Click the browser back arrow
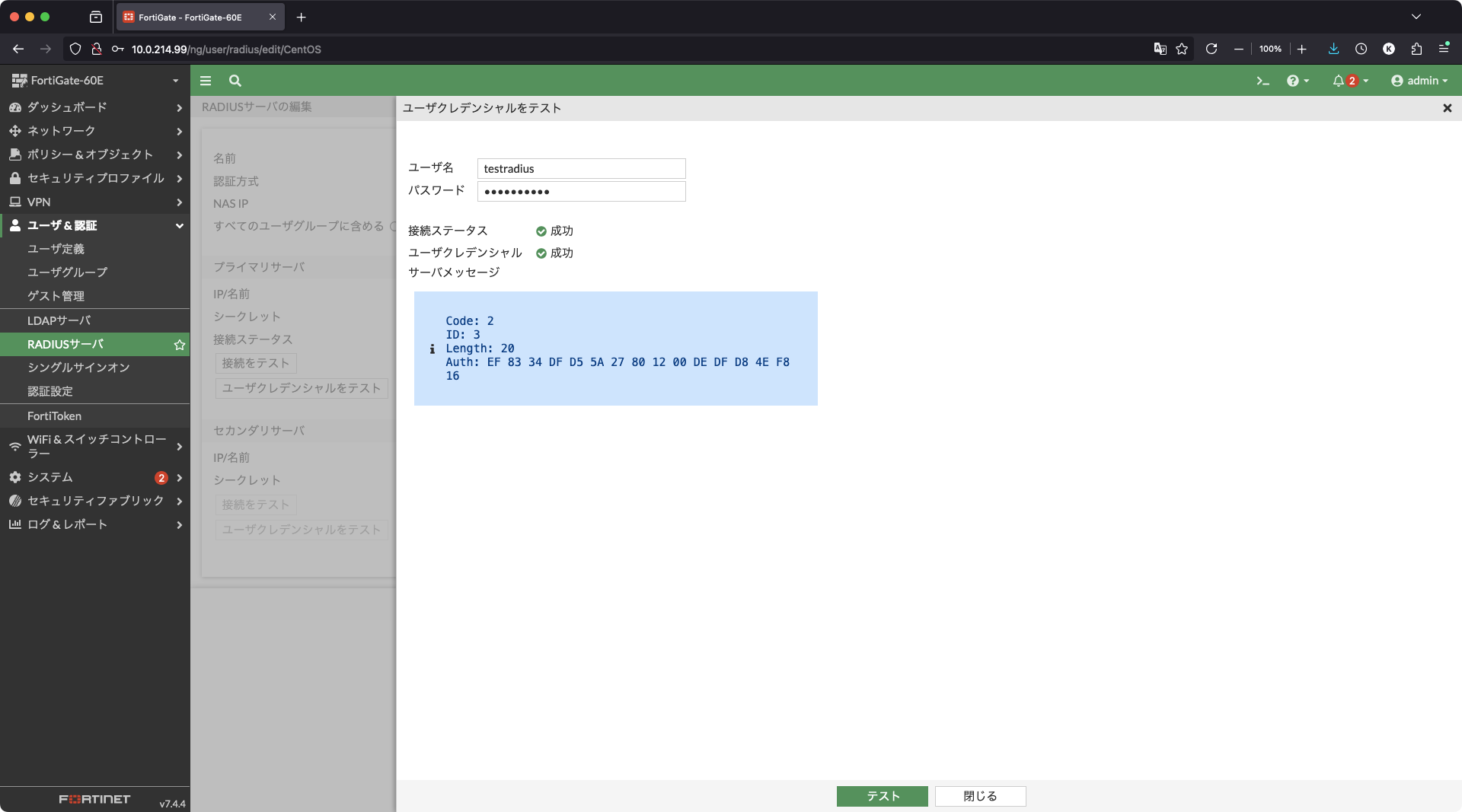 click(18, 49)
